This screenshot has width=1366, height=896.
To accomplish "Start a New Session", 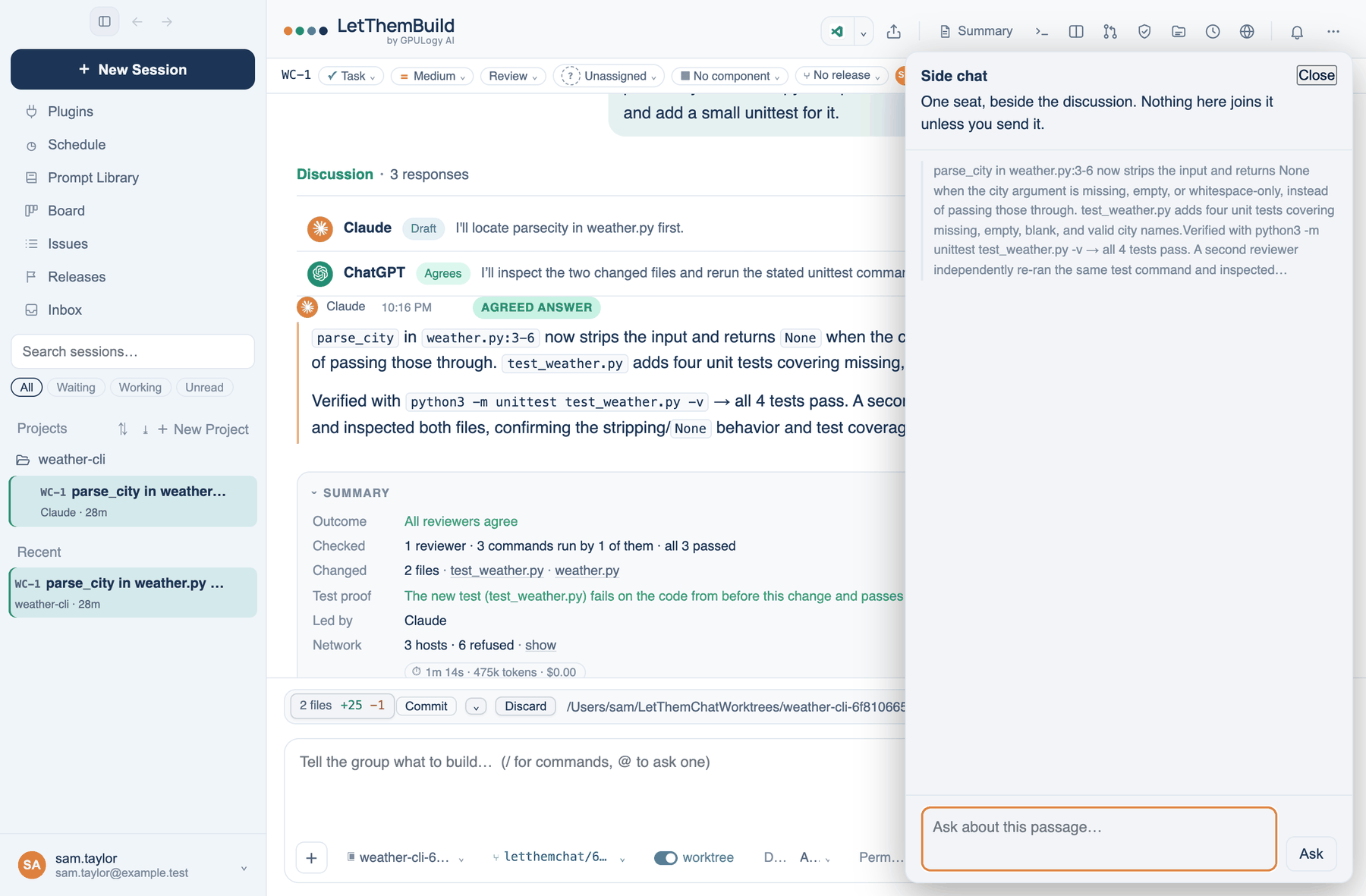I will pyautogui.click(x=133, y=69).
